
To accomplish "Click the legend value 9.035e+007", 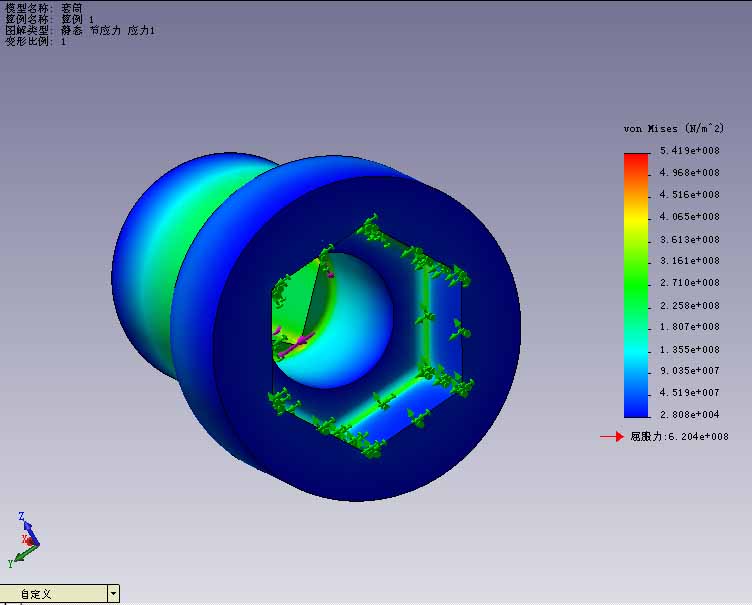I will pos(690,370).
